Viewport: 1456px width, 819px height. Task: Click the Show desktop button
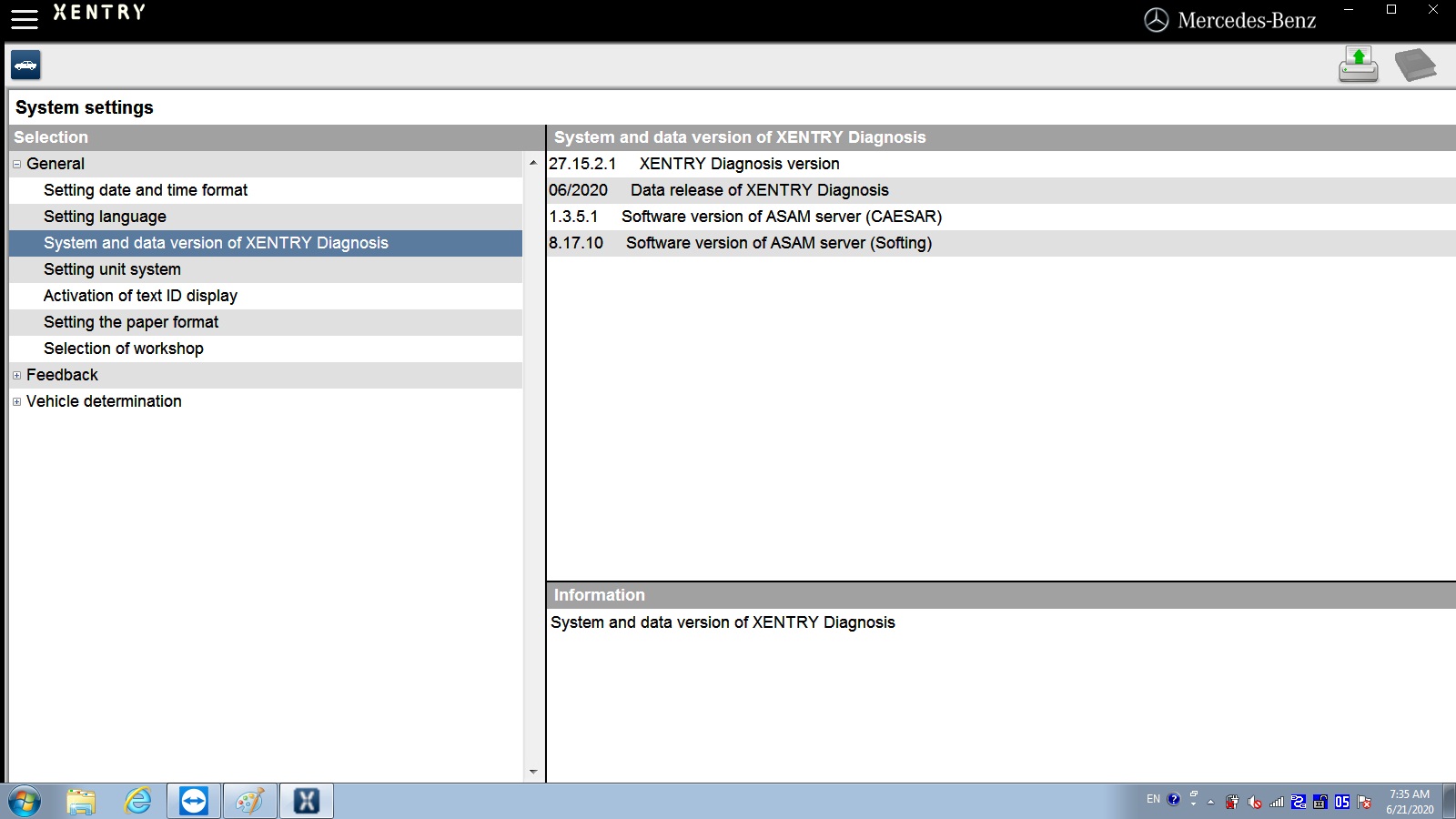(x=1450, y=802)
